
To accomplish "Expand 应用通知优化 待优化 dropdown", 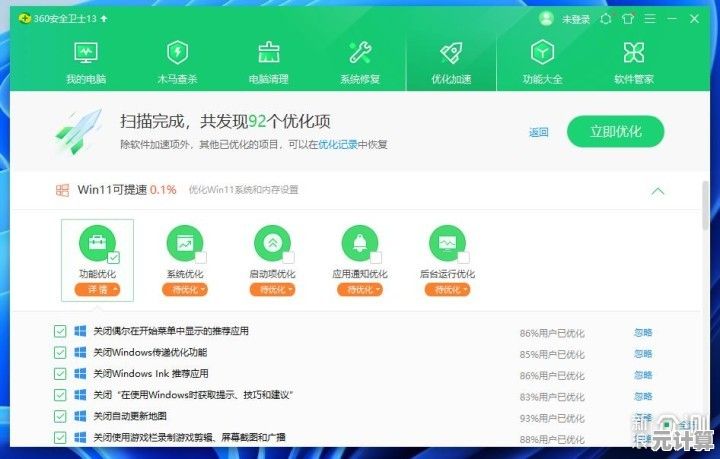I will click(x=360, y=289).
